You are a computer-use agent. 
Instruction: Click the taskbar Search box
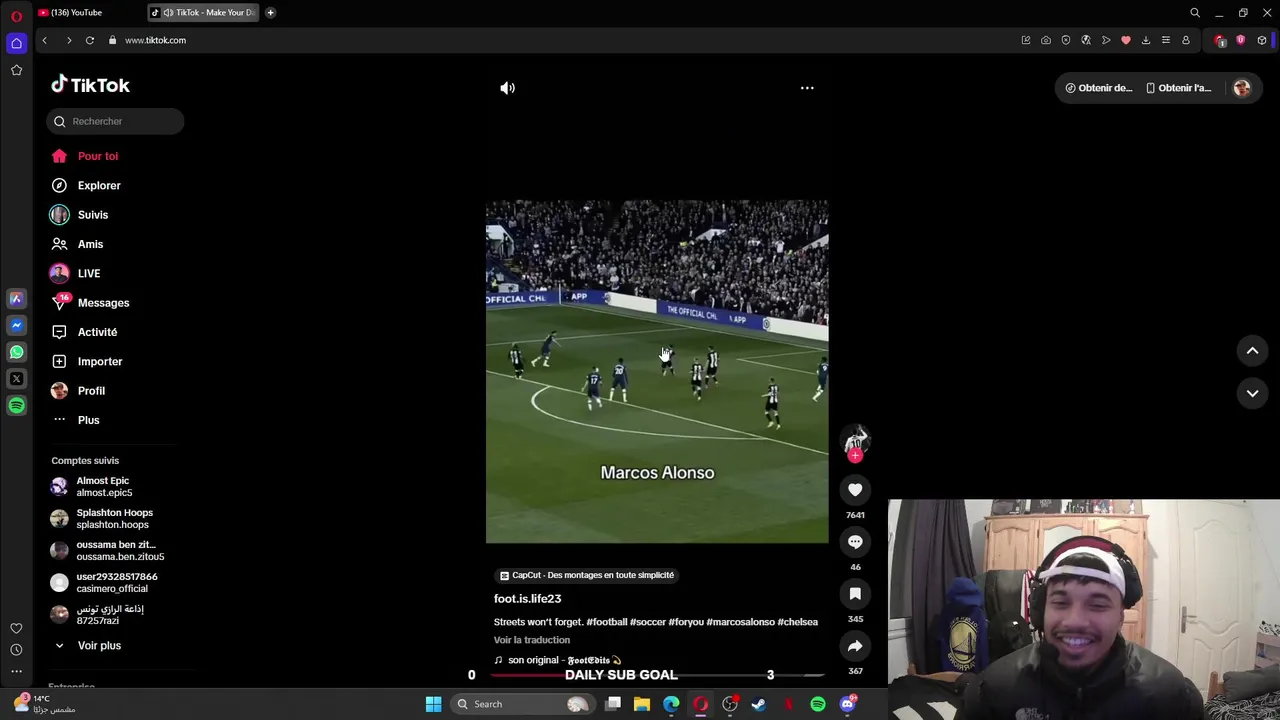524,704
